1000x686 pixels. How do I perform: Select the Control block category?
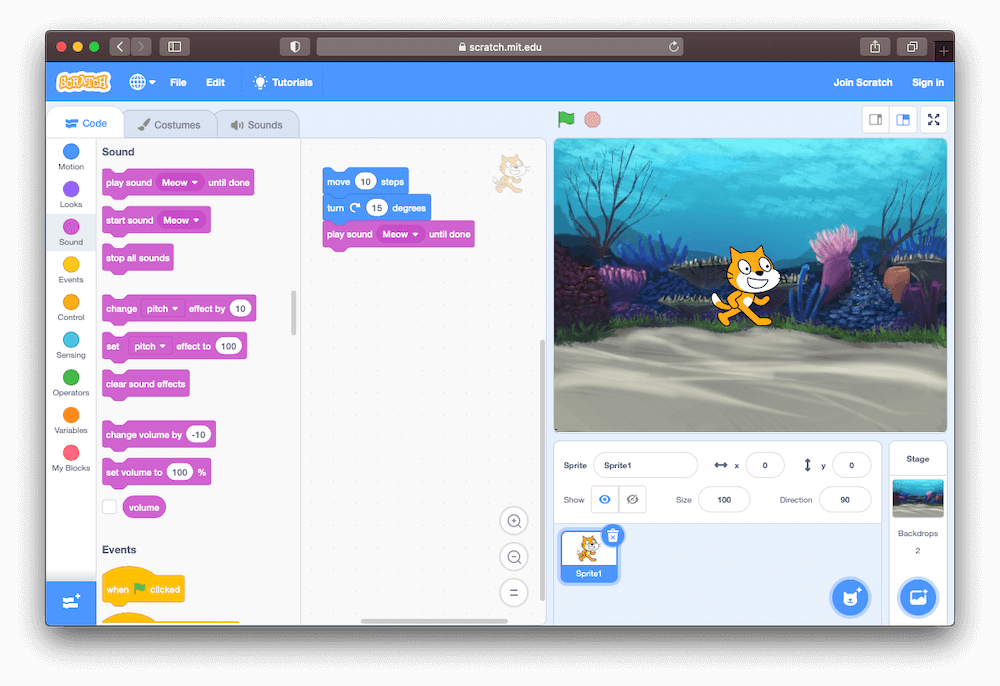(x=71, y=307)
